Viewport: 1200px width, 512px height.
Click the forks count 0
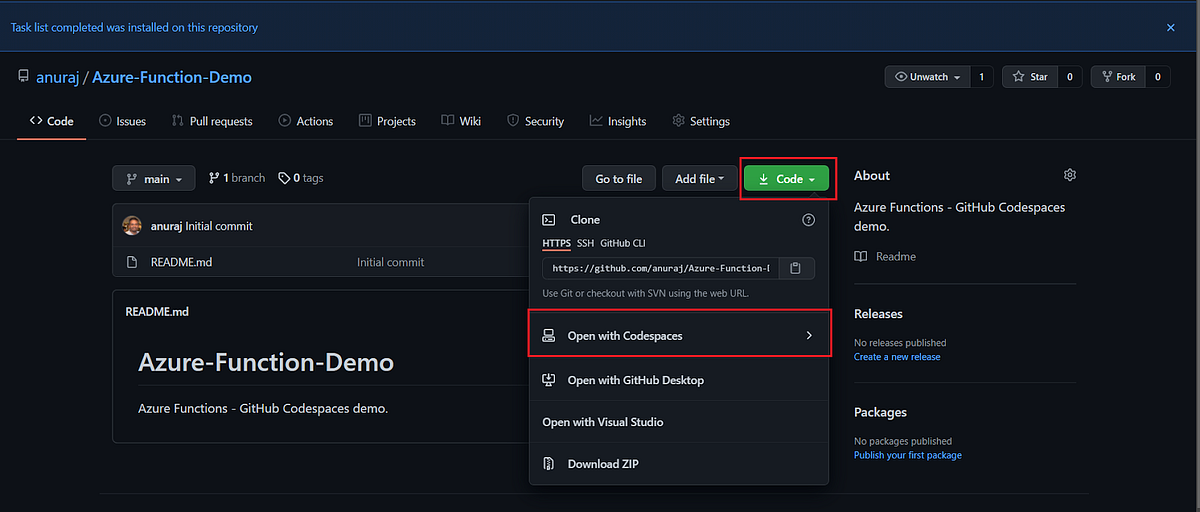tap(1157, 77)
